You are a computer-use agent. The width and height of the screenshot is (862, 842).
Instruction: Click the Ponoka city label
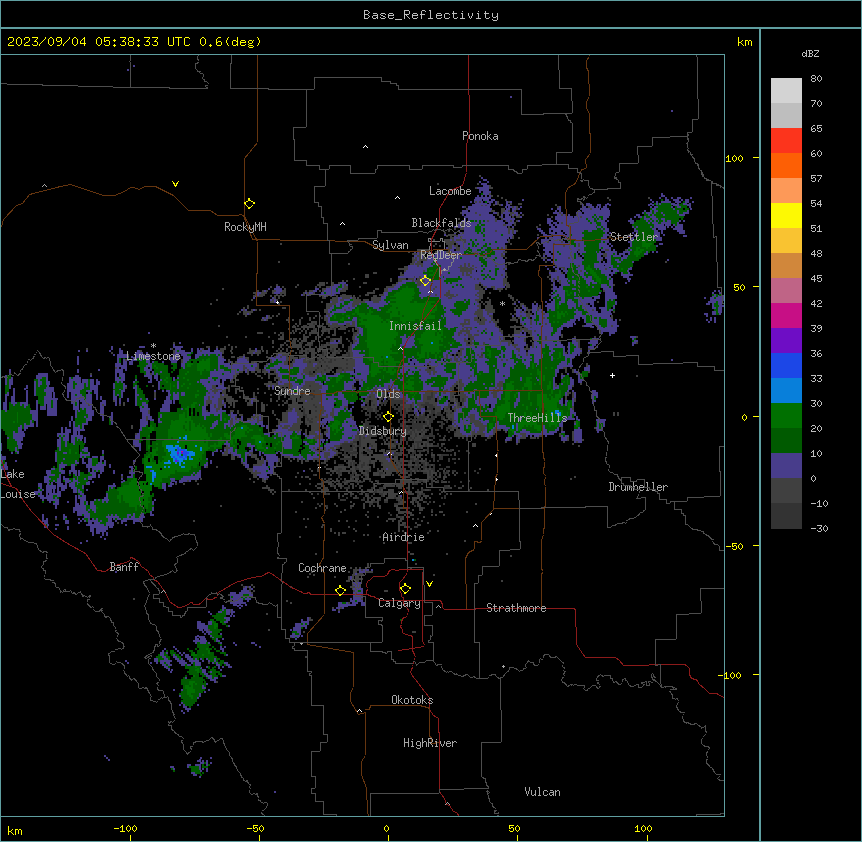[x=480, y=136]
